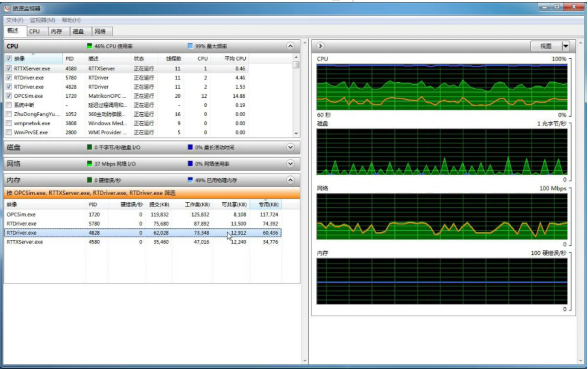Uncheck RTDriver.exe checkbox with PID 5780
Image resolution: width=588 pixels, height=369 pixels.
click(x=9, y=78)
